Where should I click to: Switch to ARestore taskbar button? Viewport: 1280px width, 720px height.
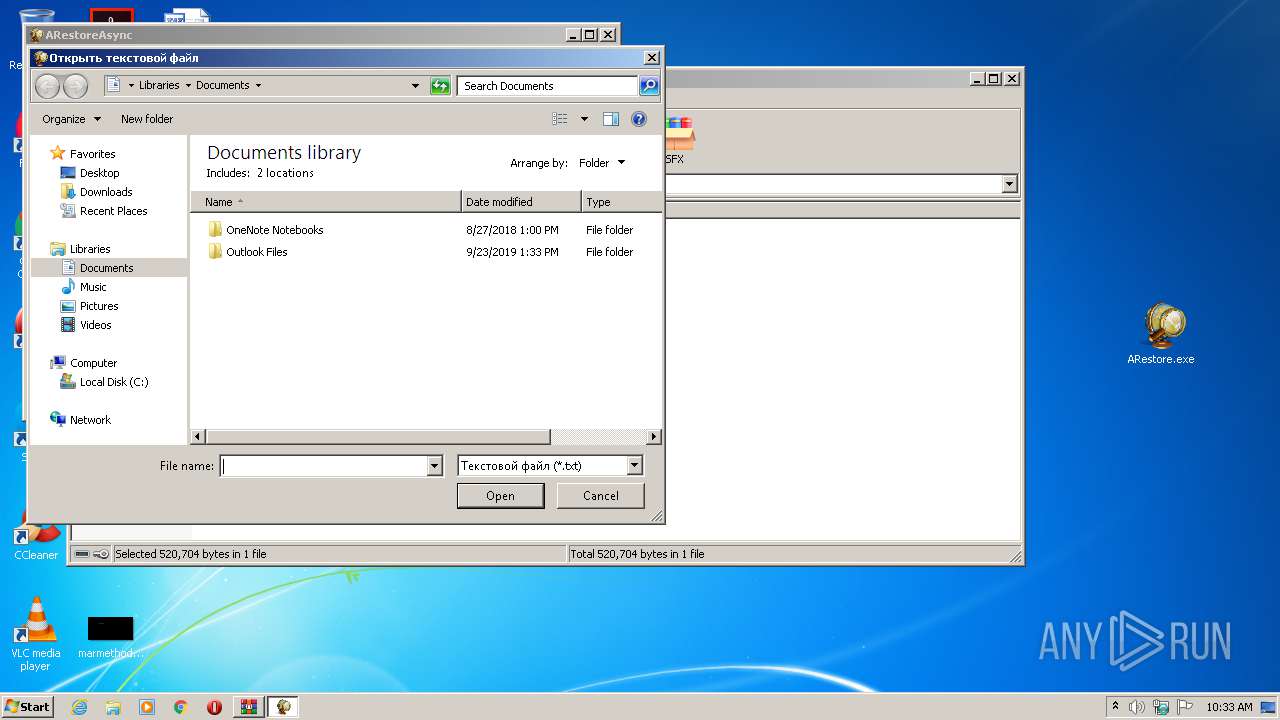click(284, 707)
